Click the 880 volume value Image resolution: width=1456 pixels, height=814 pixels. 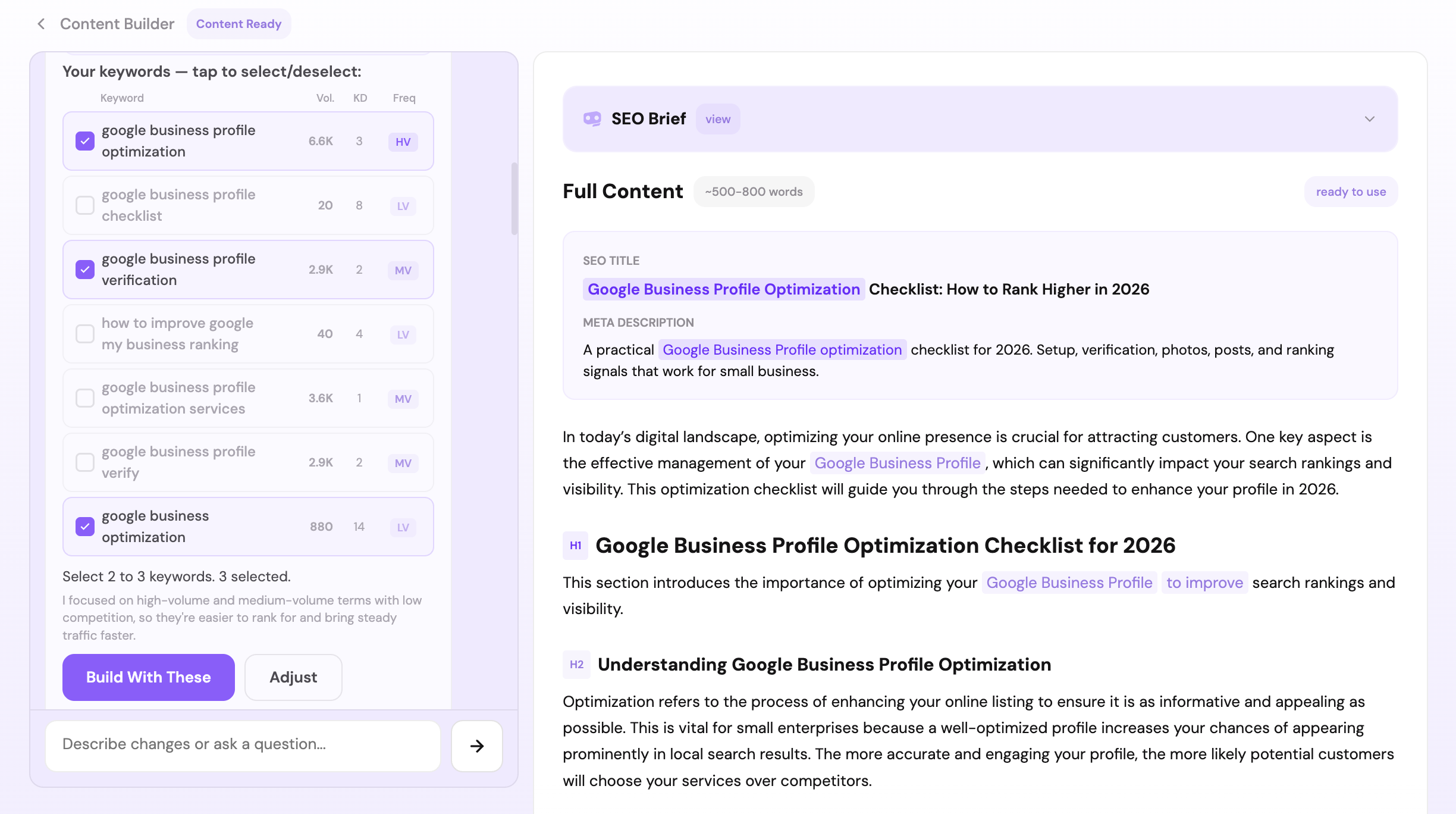(321, 527)
